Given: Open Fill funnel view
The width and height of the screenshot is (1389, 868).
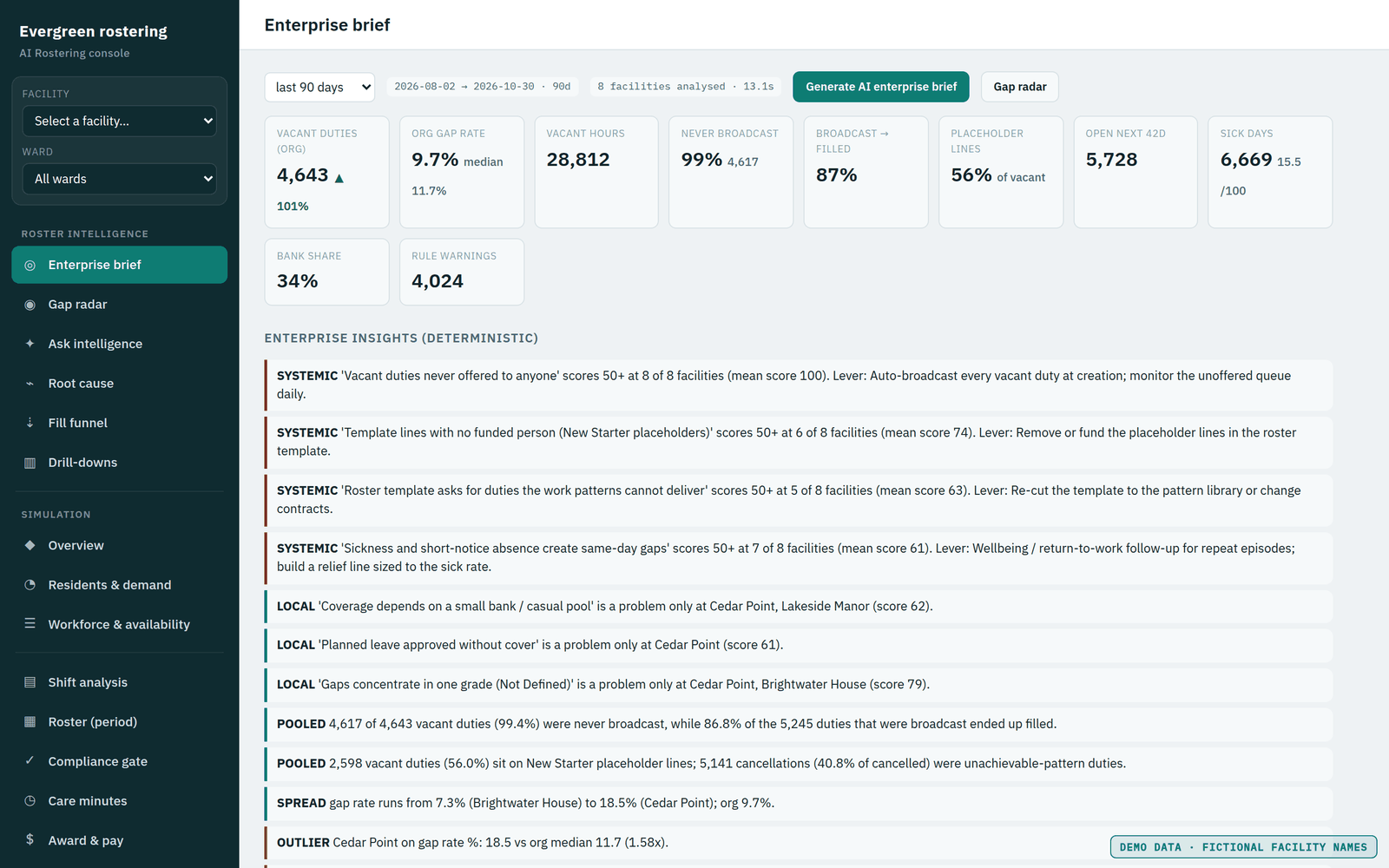Looking at the screenshot, I should 120,423.
